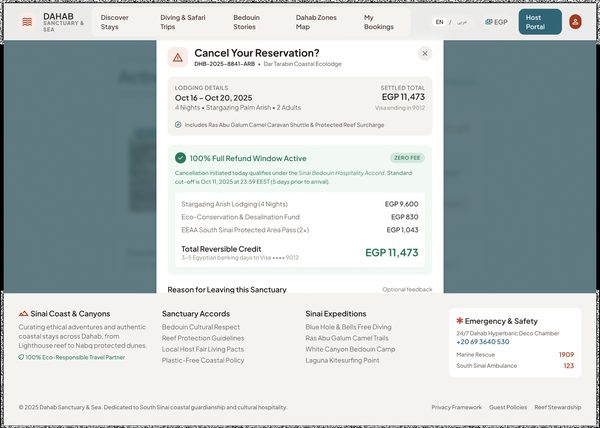Screen dimensions: 600x428
Task: Open Bedouin Cultural Respect link
Action: 201,327
